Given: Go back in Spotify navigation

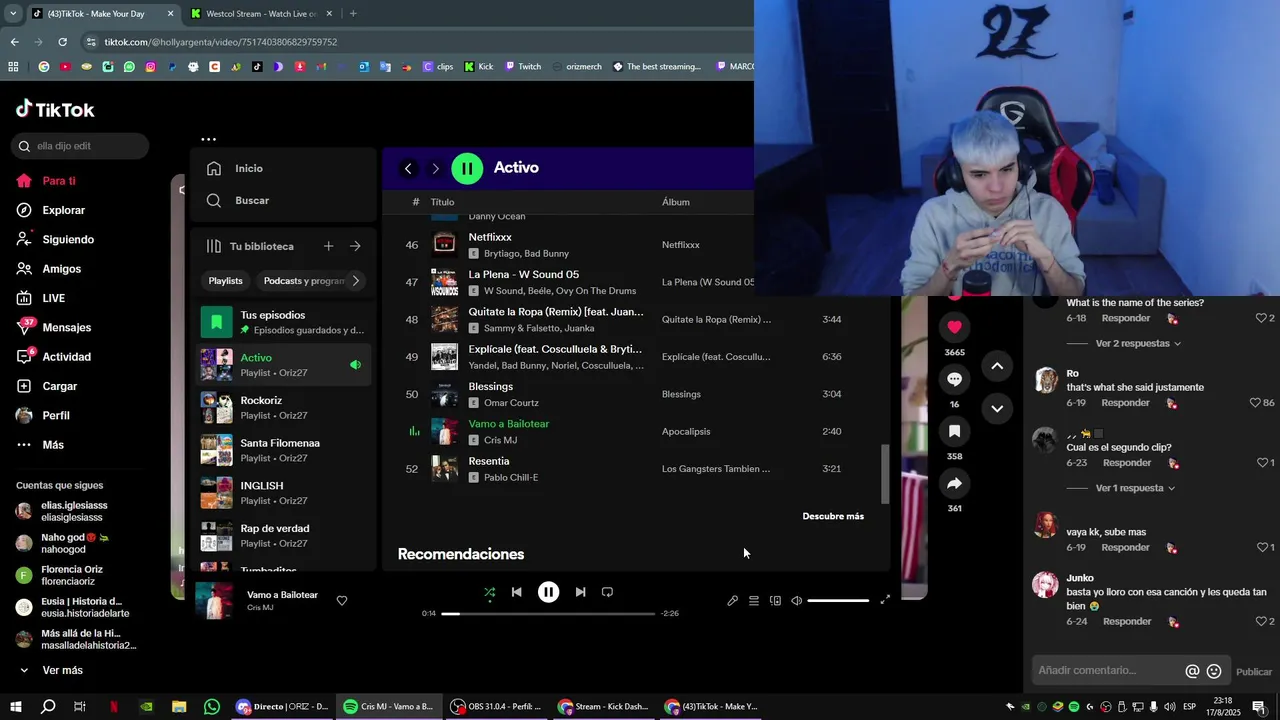Looking at the screenshot, I should (408, 168).
